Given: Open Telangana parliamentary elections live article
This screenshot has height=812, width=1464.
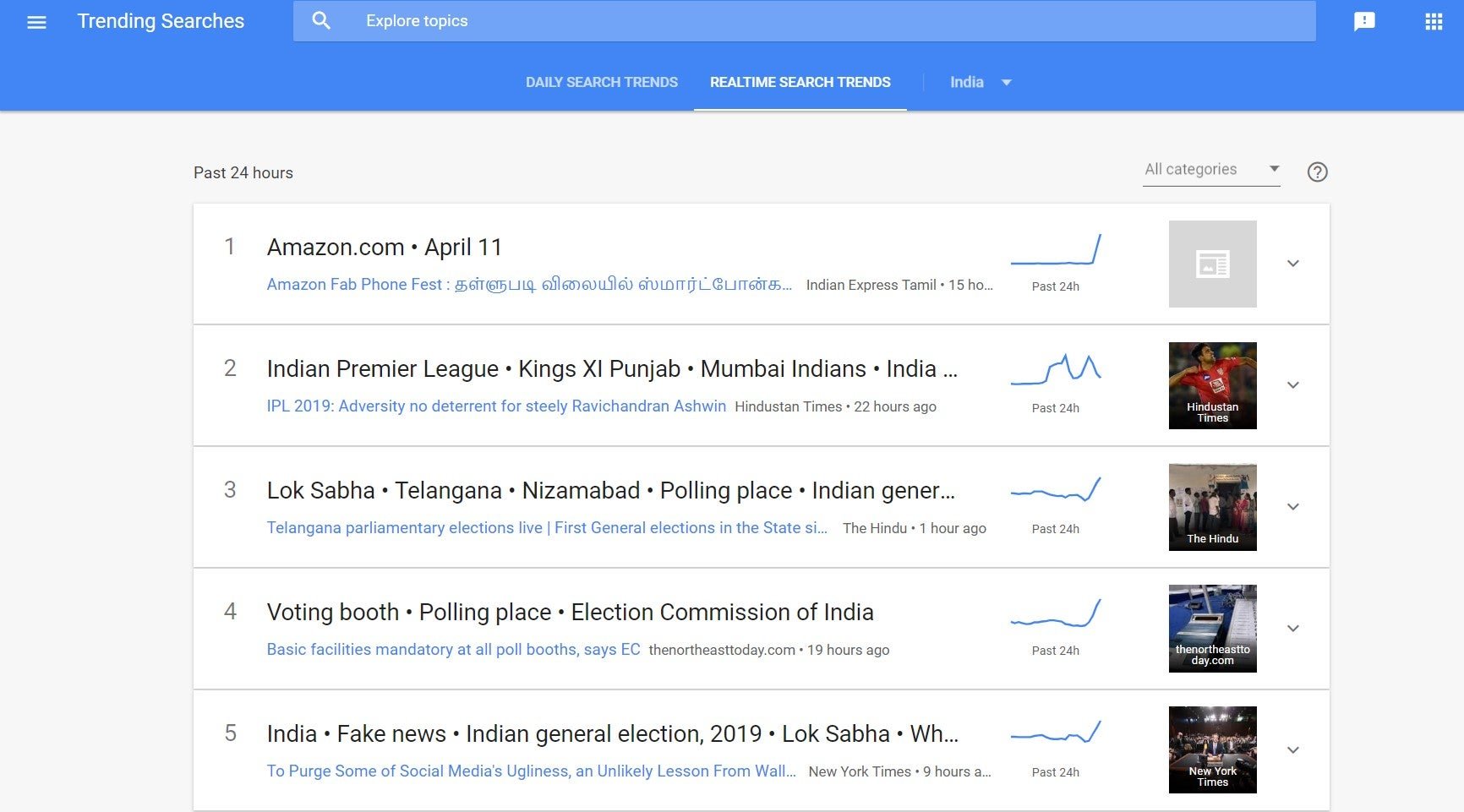Looking at the screenshot, I should click(x=547, y=528).
